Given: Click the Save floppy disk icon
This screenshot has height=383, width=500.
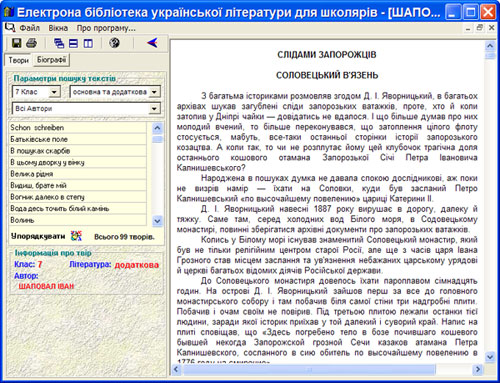Looking at the screenshot, I should pyautogui.click(x=16, y=43).
